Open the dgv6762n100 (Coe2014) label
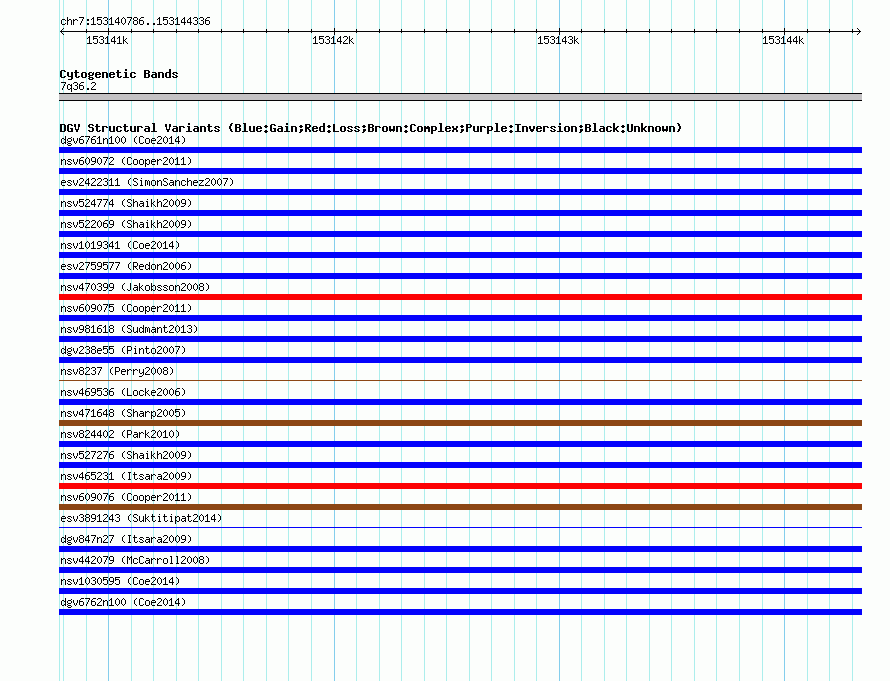 (123, 602)
